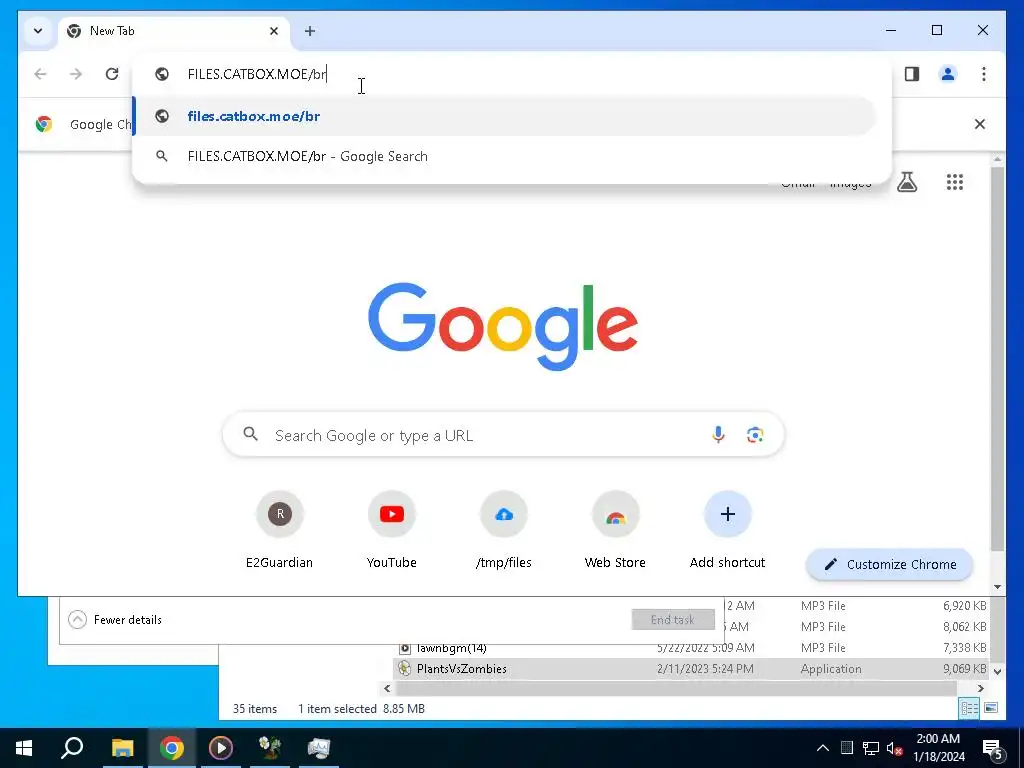Screen dimensions: 1024x768
Task: Open the notification center
Action: click(x=993, y=748)
